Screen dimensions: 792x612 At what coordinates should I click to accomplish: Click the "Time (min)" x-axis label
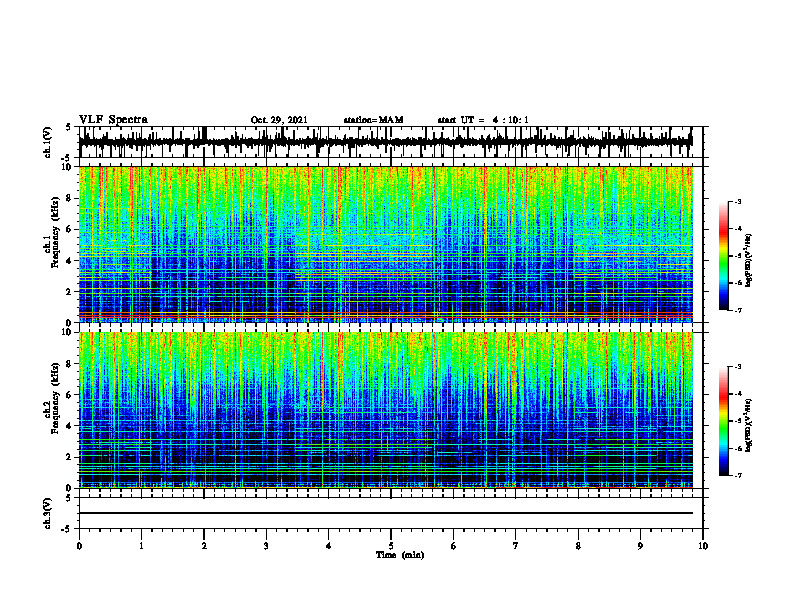pyautogui.click(x=400, y=555)
